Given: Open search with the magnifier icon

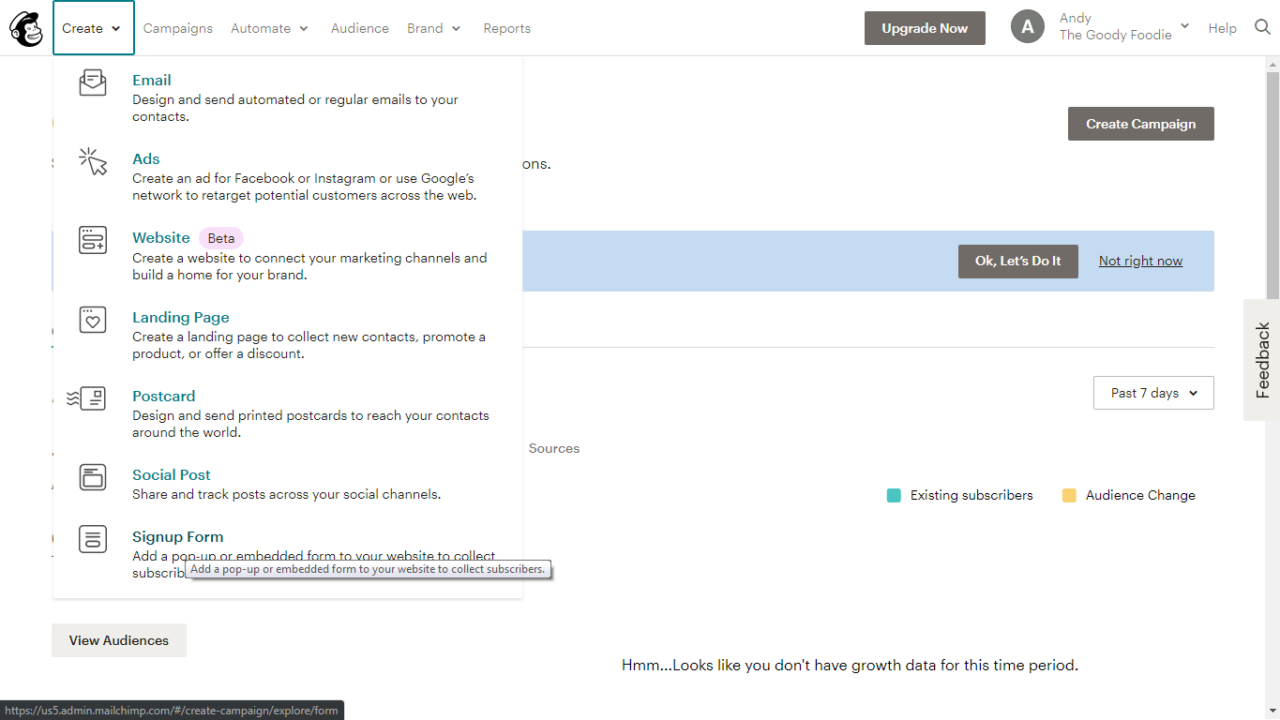Looking at the screenshot, I should point(1262,27).
